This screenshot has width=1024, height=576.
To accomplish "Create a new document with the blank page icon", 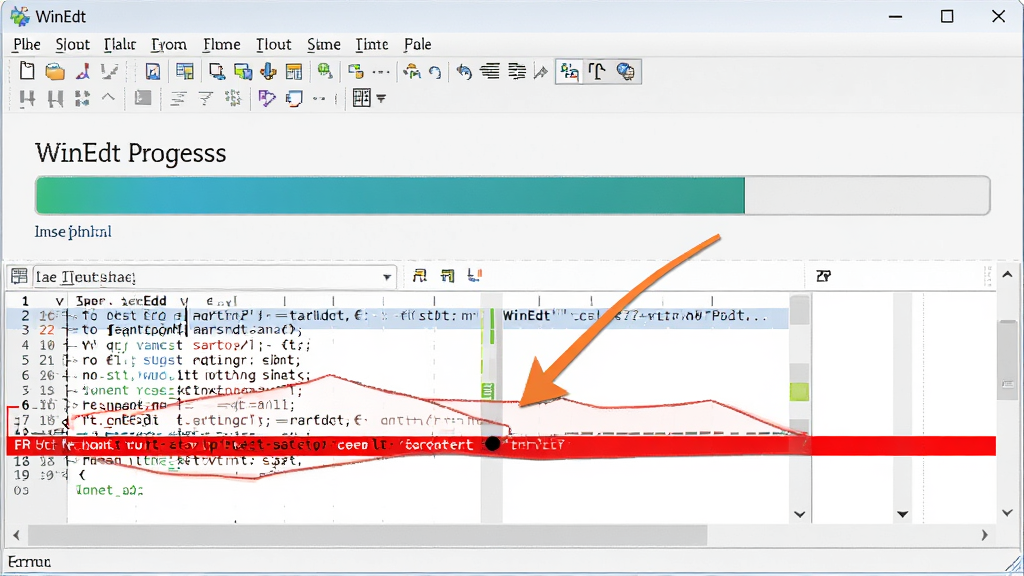I will (x=27, y=71).
